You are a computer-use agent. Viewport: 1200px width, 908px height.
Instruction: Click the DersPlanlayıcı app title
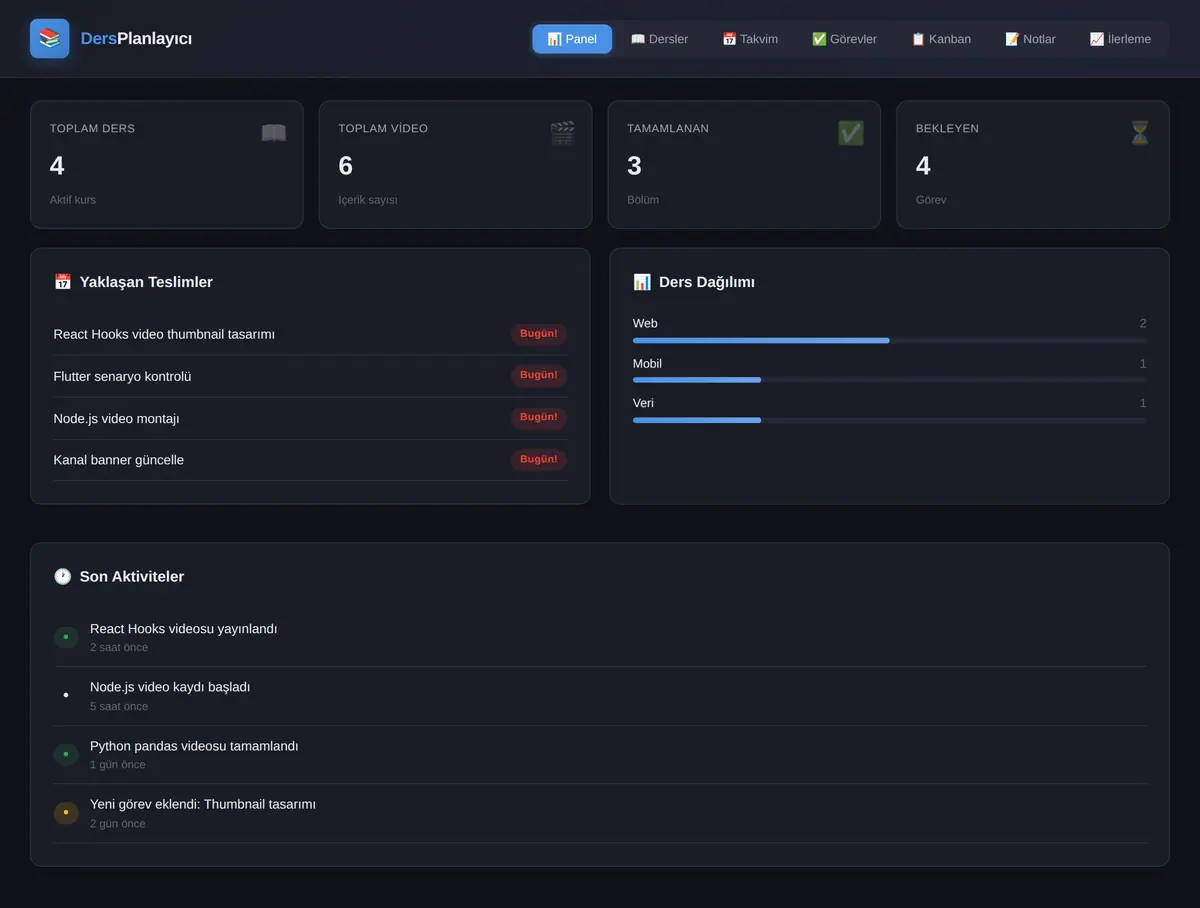[x=136, y=39]
